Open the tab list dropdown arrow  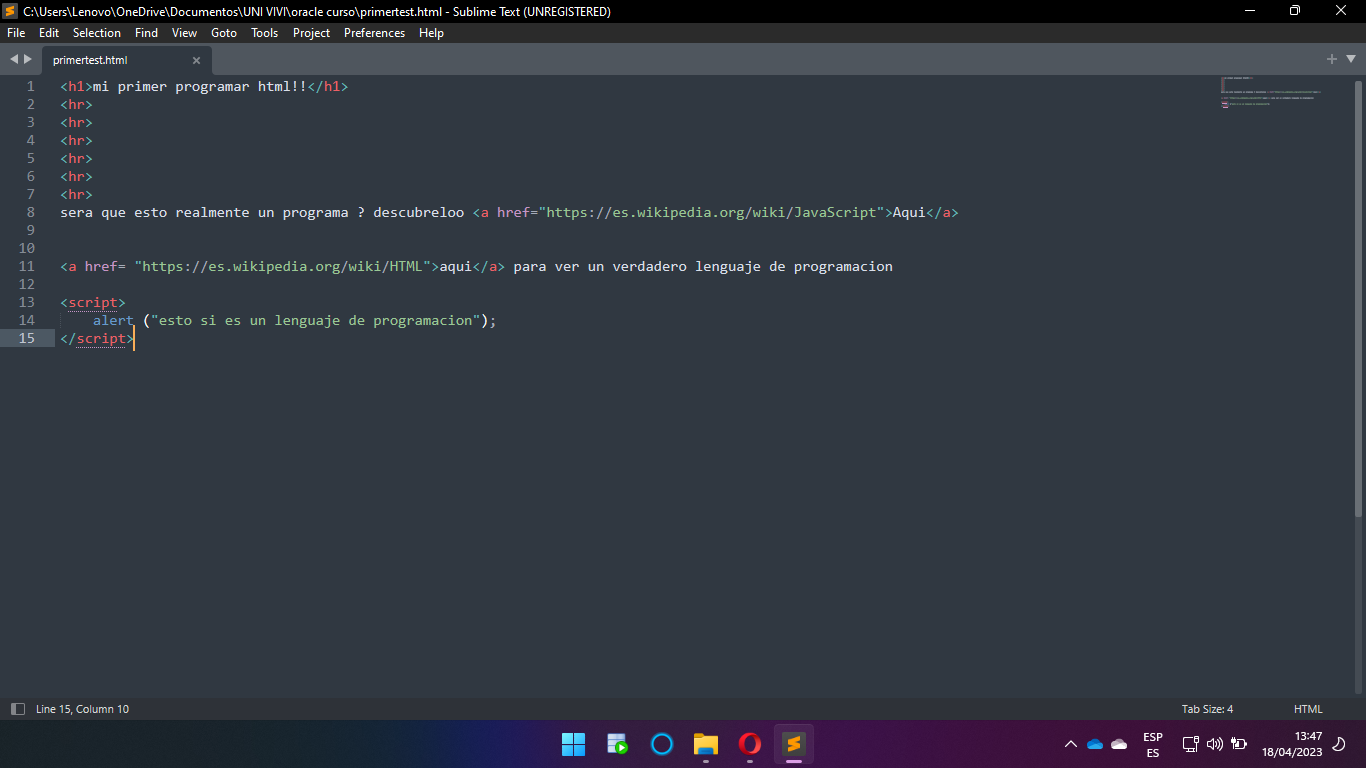coord(1351,59)
